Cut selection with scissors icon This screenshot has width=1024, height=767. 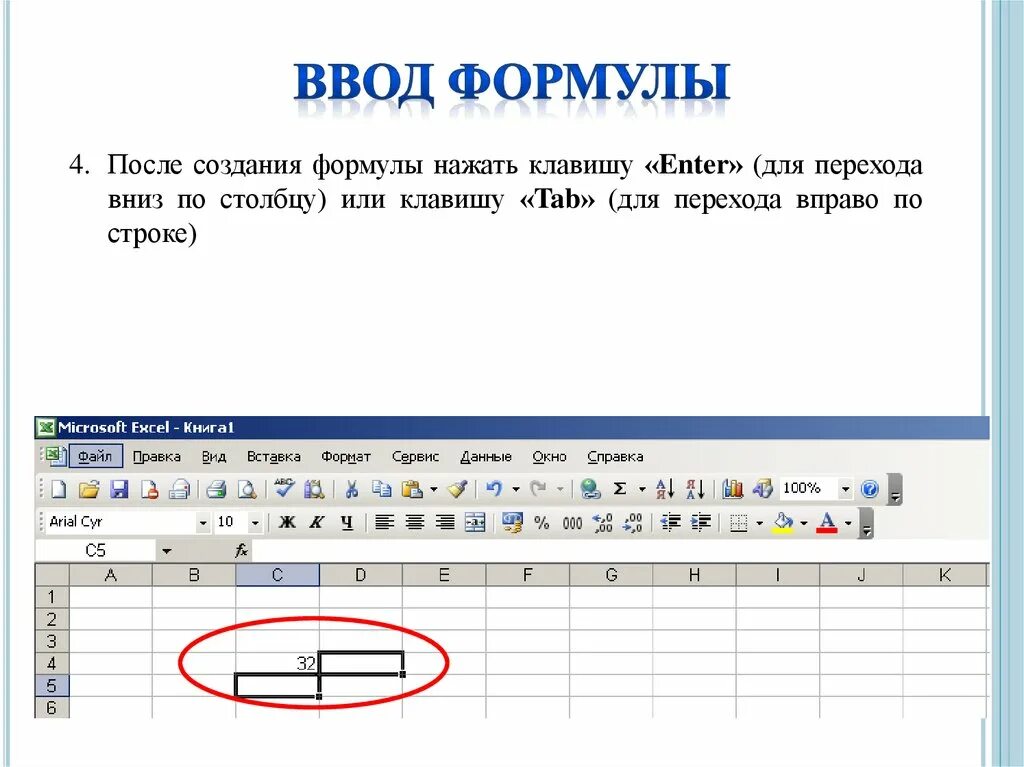pyautogui.click(x=352, y=489)
